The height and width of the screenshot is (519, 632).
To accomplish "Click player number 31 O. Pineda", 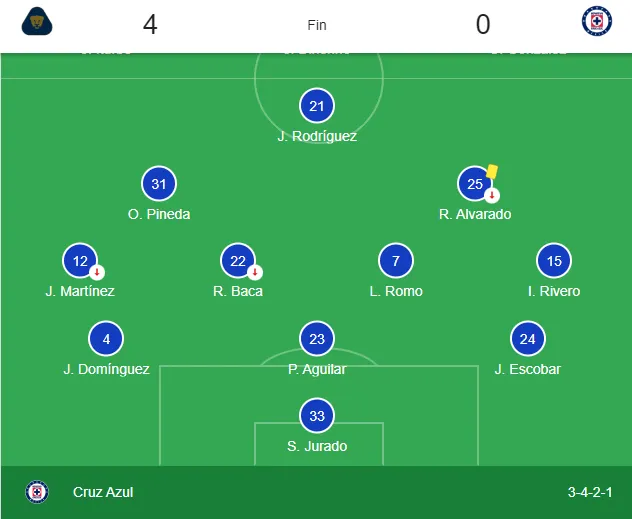I will [159, 184].
